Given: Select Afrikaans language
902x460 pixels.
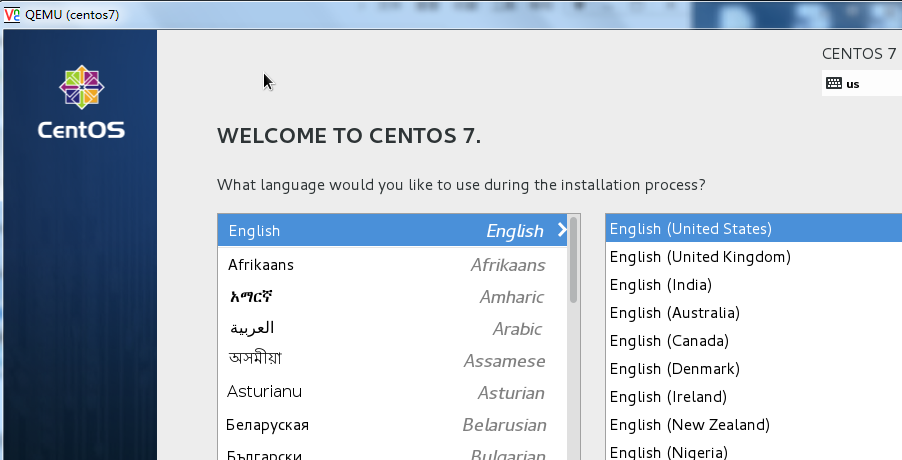Looking at the screenshot, I should pos(393,264).
